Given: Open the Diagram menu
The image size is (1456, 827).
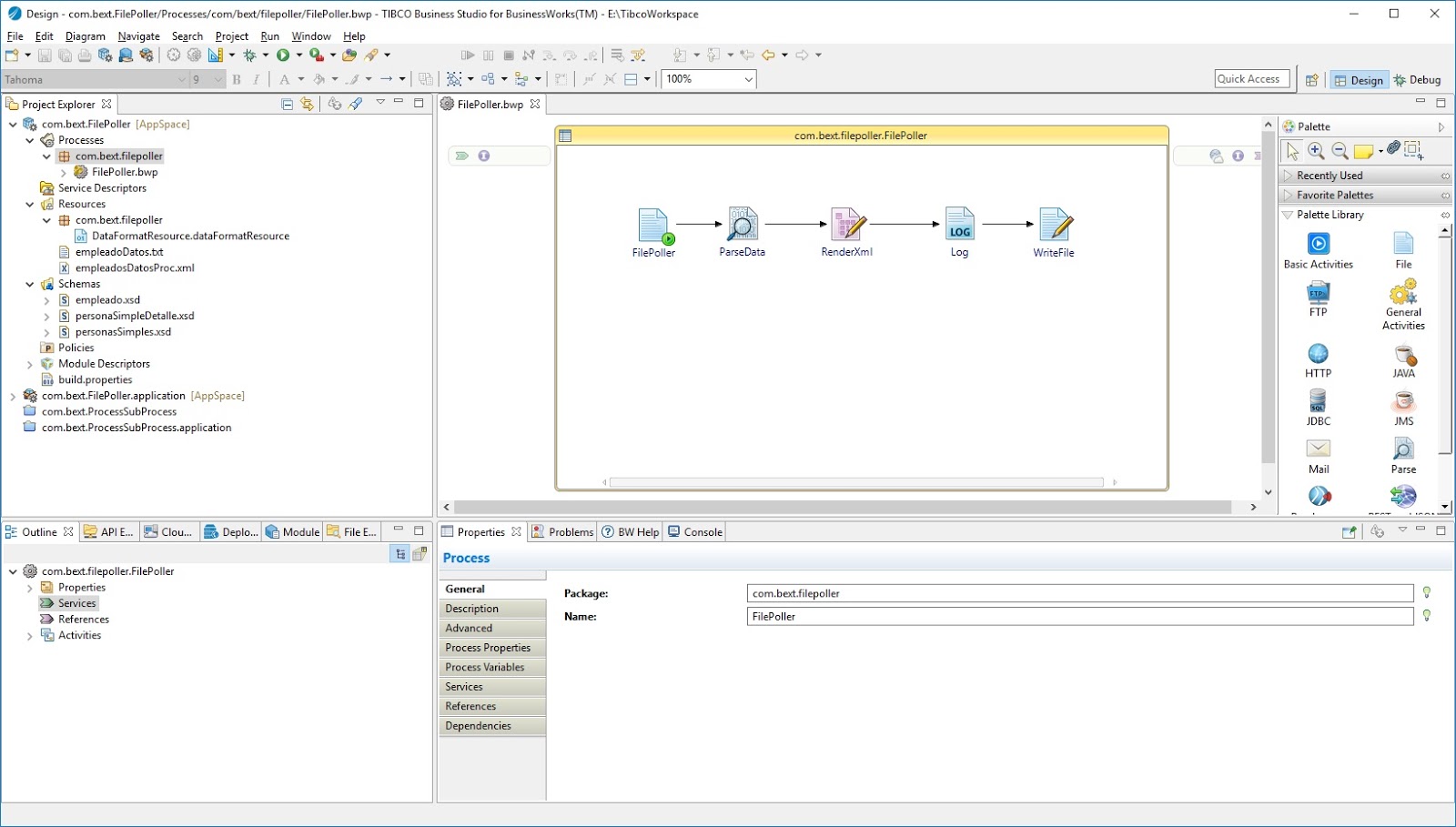Looking at the screenshot, I should coord(86,36).
